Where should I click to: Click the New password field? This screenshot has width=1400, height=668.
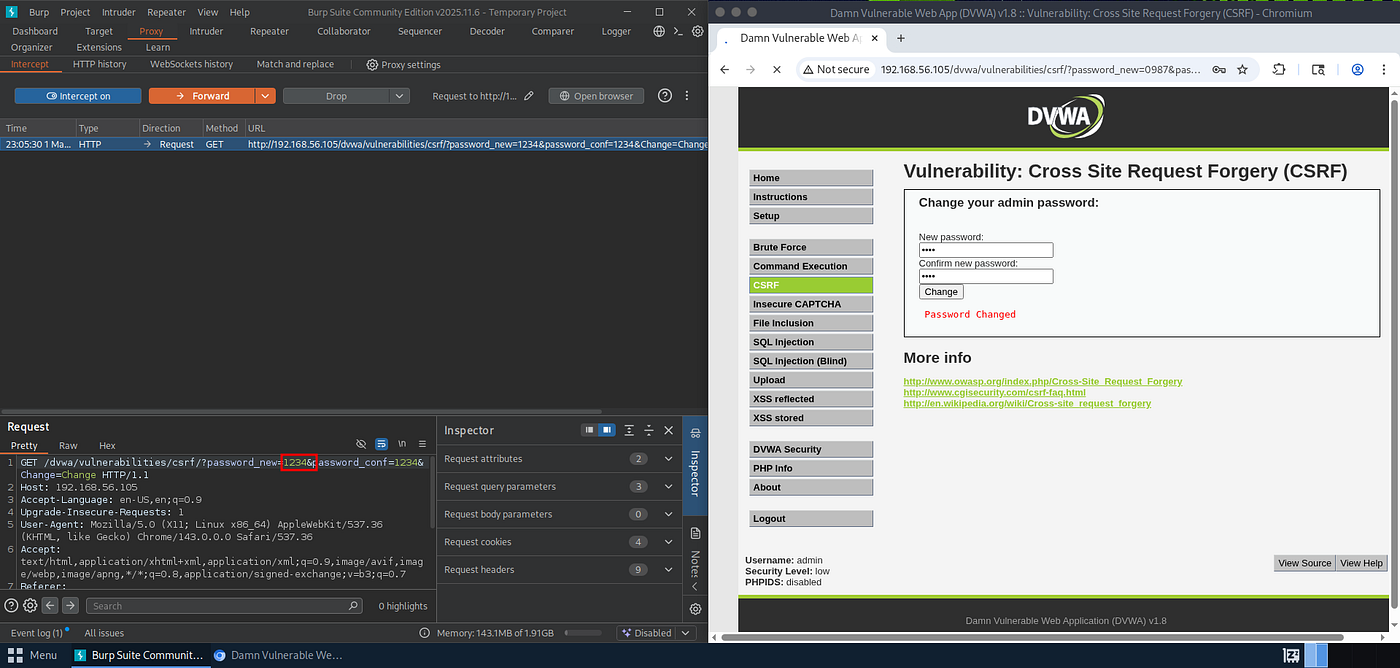click(986, 250)
